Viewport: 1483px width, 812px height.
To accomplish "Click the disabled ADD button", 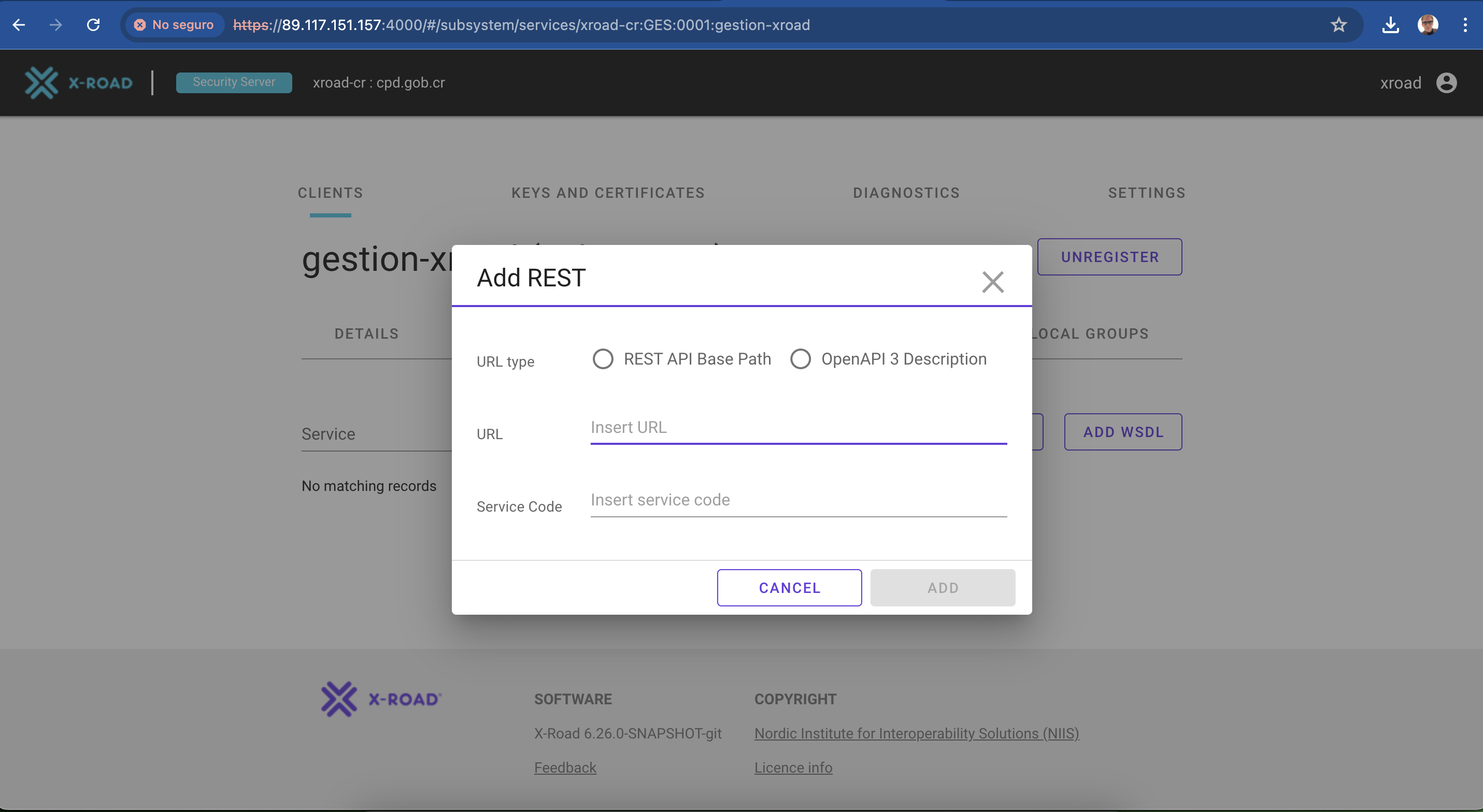I will tap(943, 588).
